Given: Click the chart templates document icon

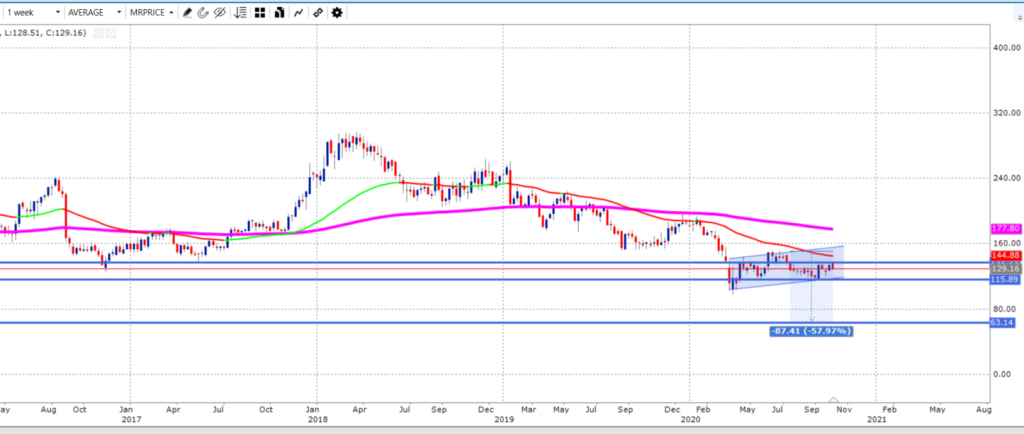Looking at the screenshot, I should 279,13.
